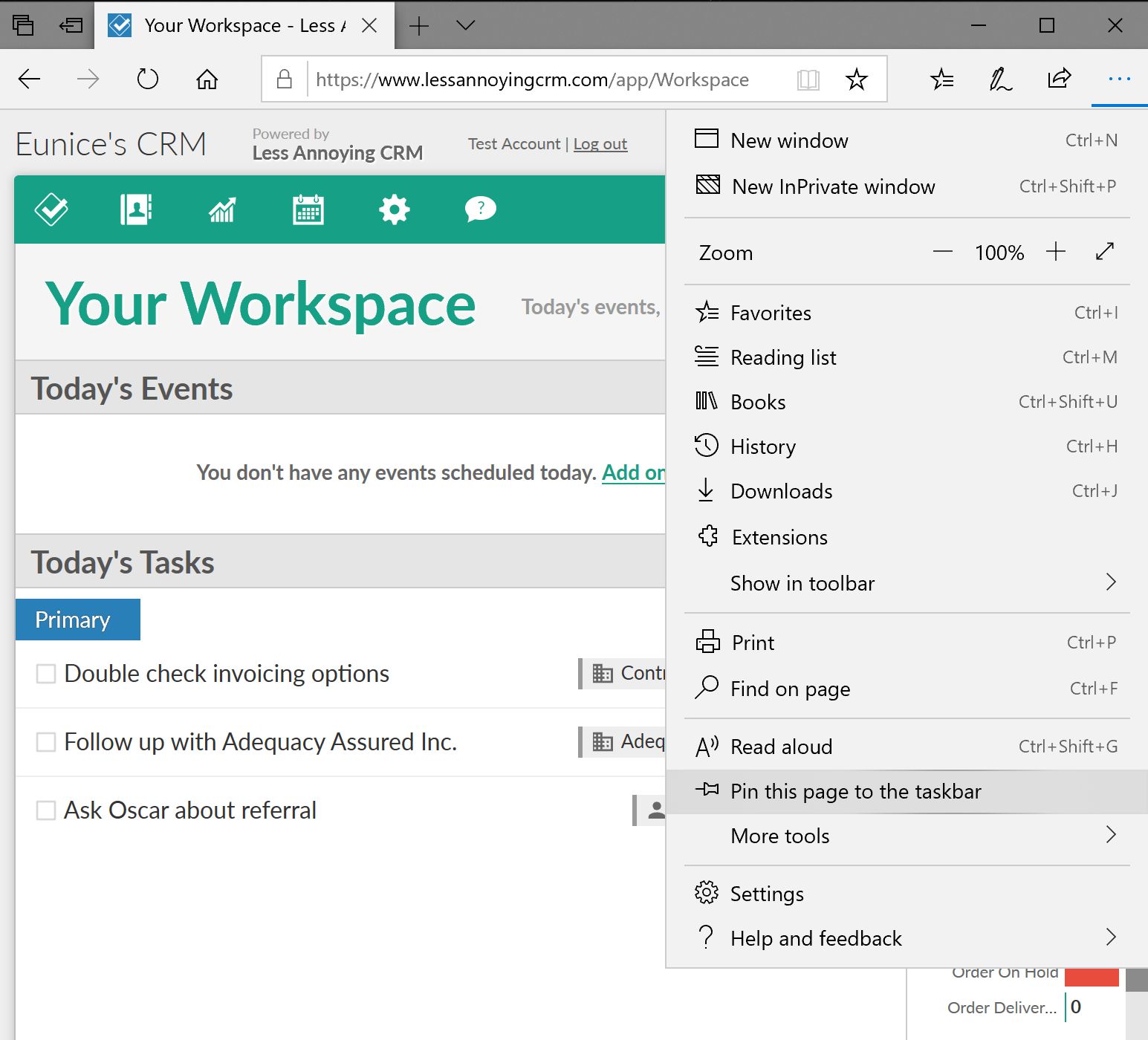This screenshot has width=1148, height=1040.
Task: Open the Favorites hub icon in toolbar
Action: [x=942, y=79]
